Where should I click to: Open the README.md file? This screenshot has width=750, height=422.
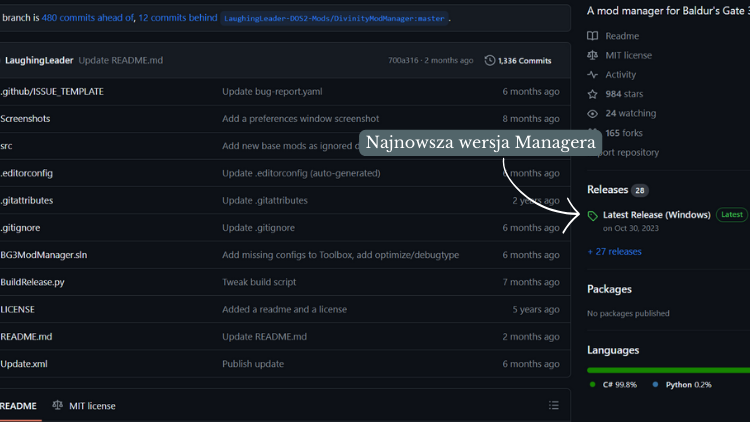tap(26, 337)
